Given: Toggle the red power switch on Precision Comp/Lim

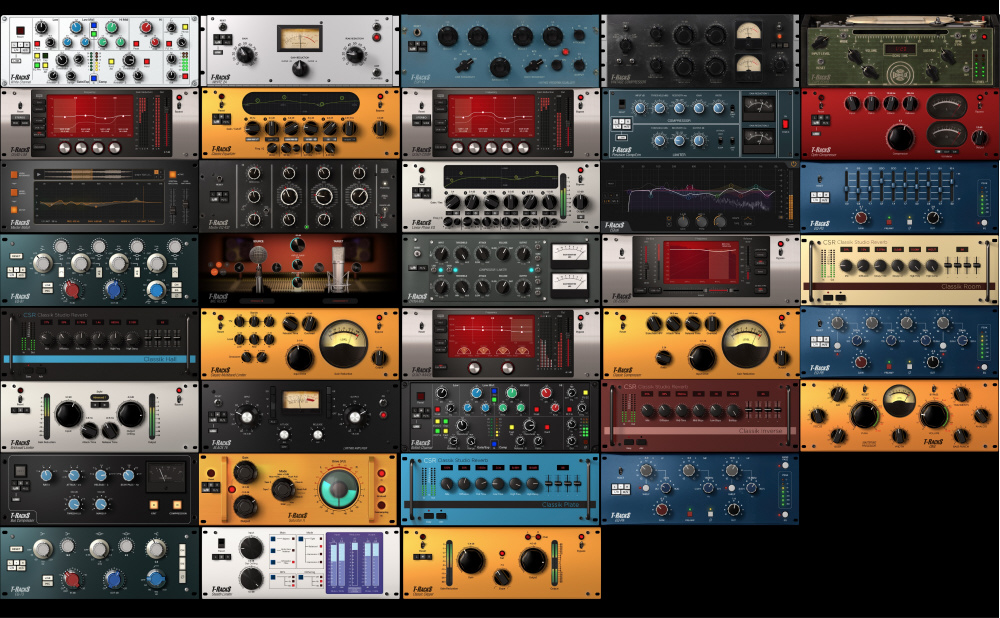Looking at the screenshot, I should (785, 123).
